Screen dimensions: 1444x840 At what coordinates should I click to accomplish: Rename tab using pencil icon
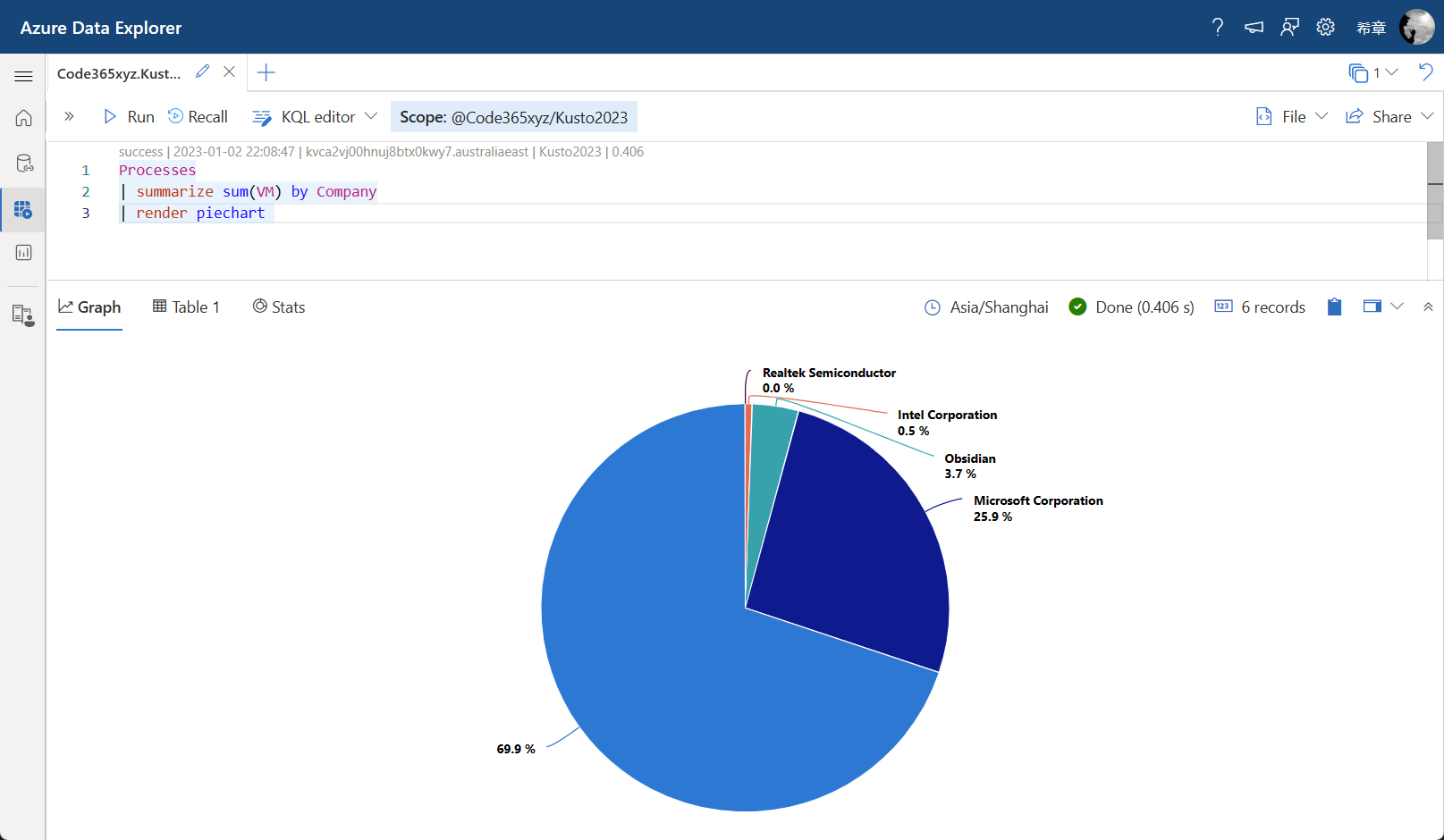[203, 71]
